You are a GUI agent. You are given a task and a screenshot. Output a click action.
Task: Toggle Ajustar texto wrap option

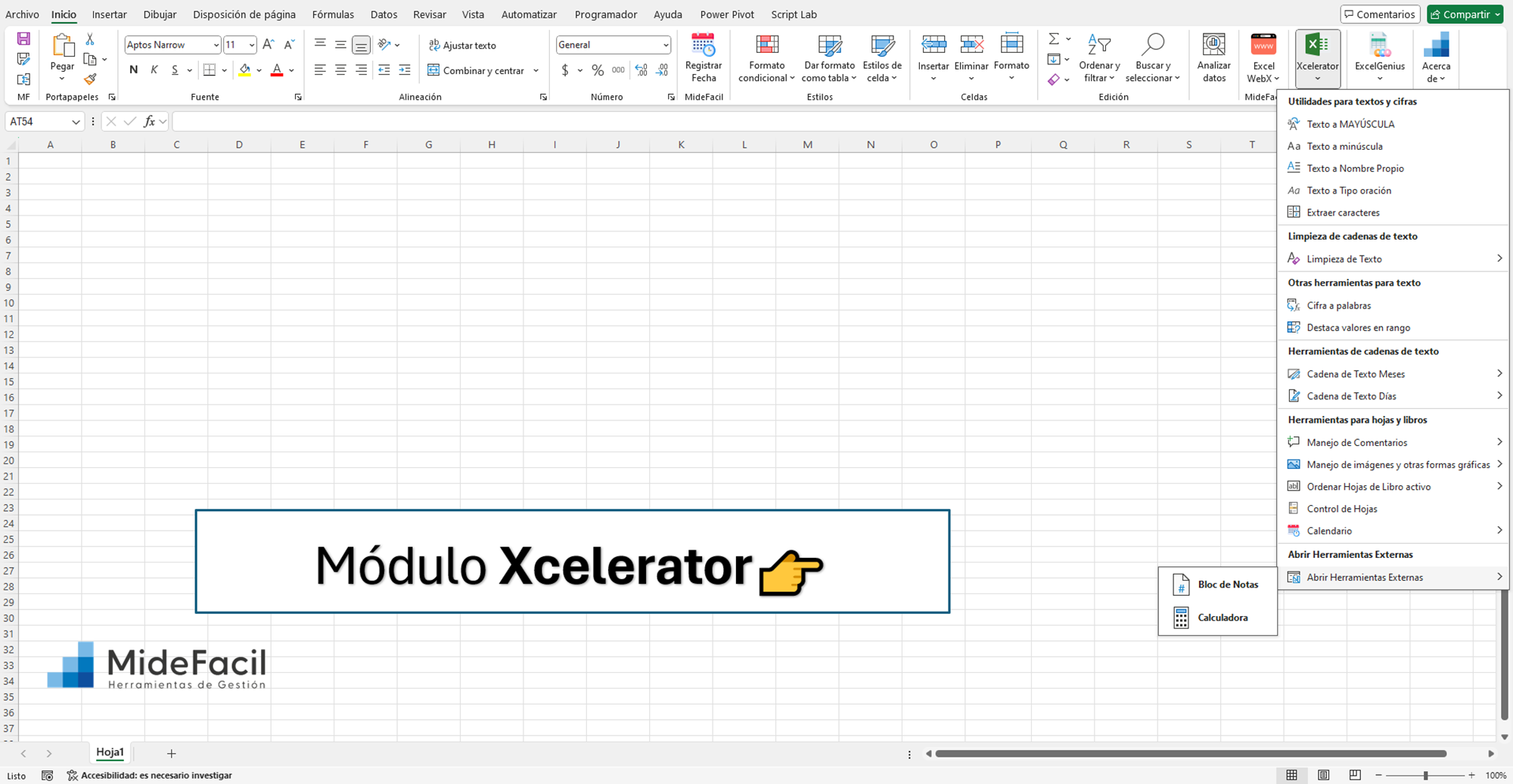click(462, 45)
